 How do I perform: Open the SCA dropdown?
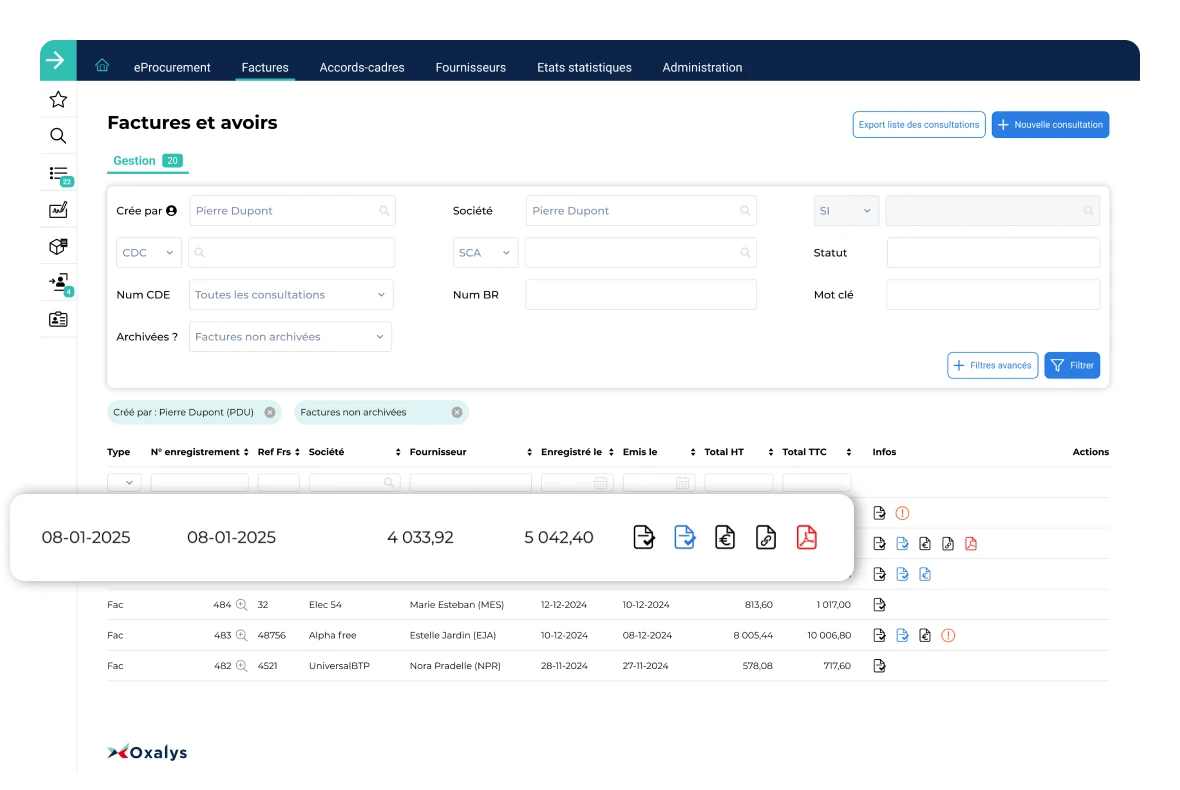pyautogui.click(x=485, y=253)
